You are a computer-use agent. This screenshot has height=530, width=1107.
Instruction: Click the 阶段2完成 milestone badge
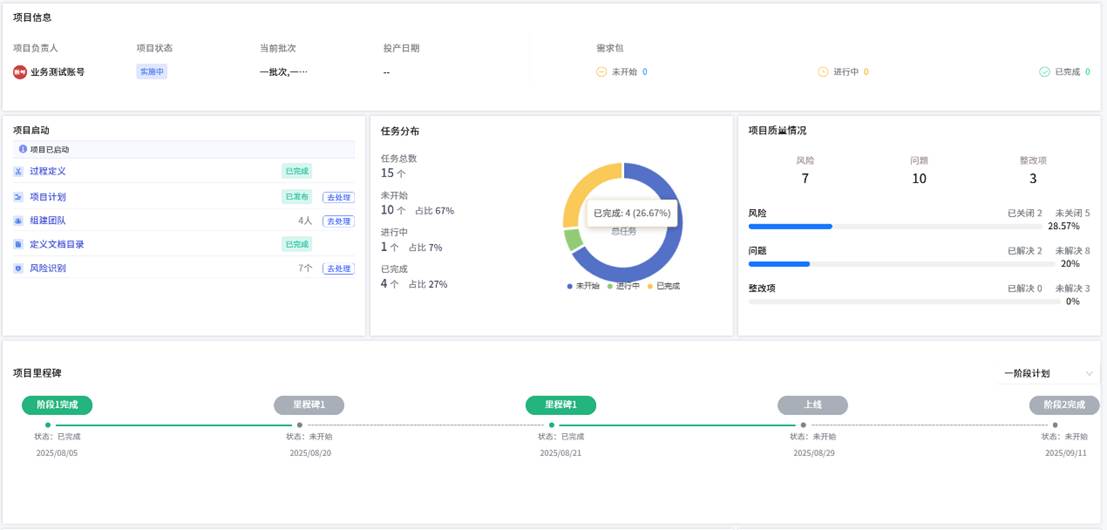pos(1065,405)
